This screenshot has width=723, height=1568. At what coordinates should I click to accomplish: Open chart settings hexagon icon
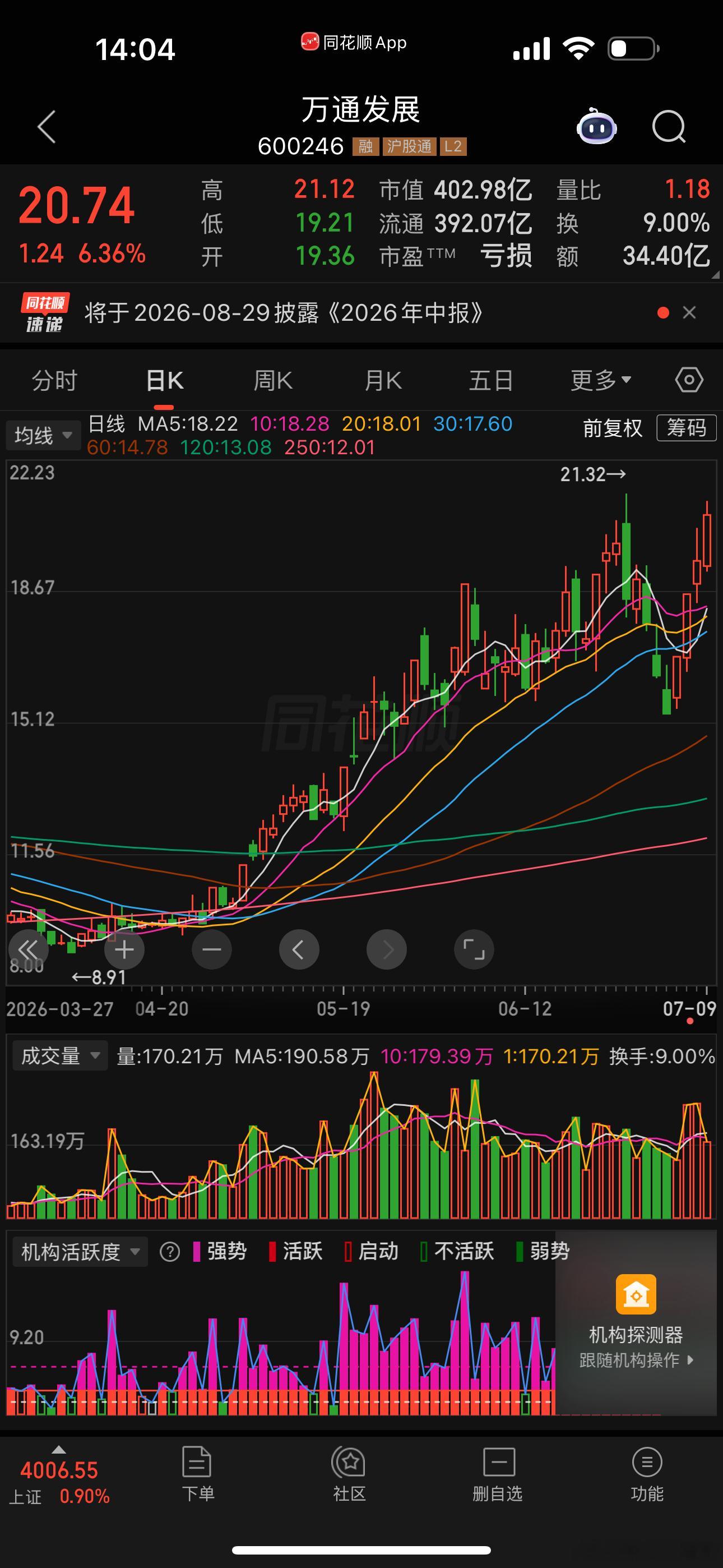pyautogui.click(x=689, y=380)
